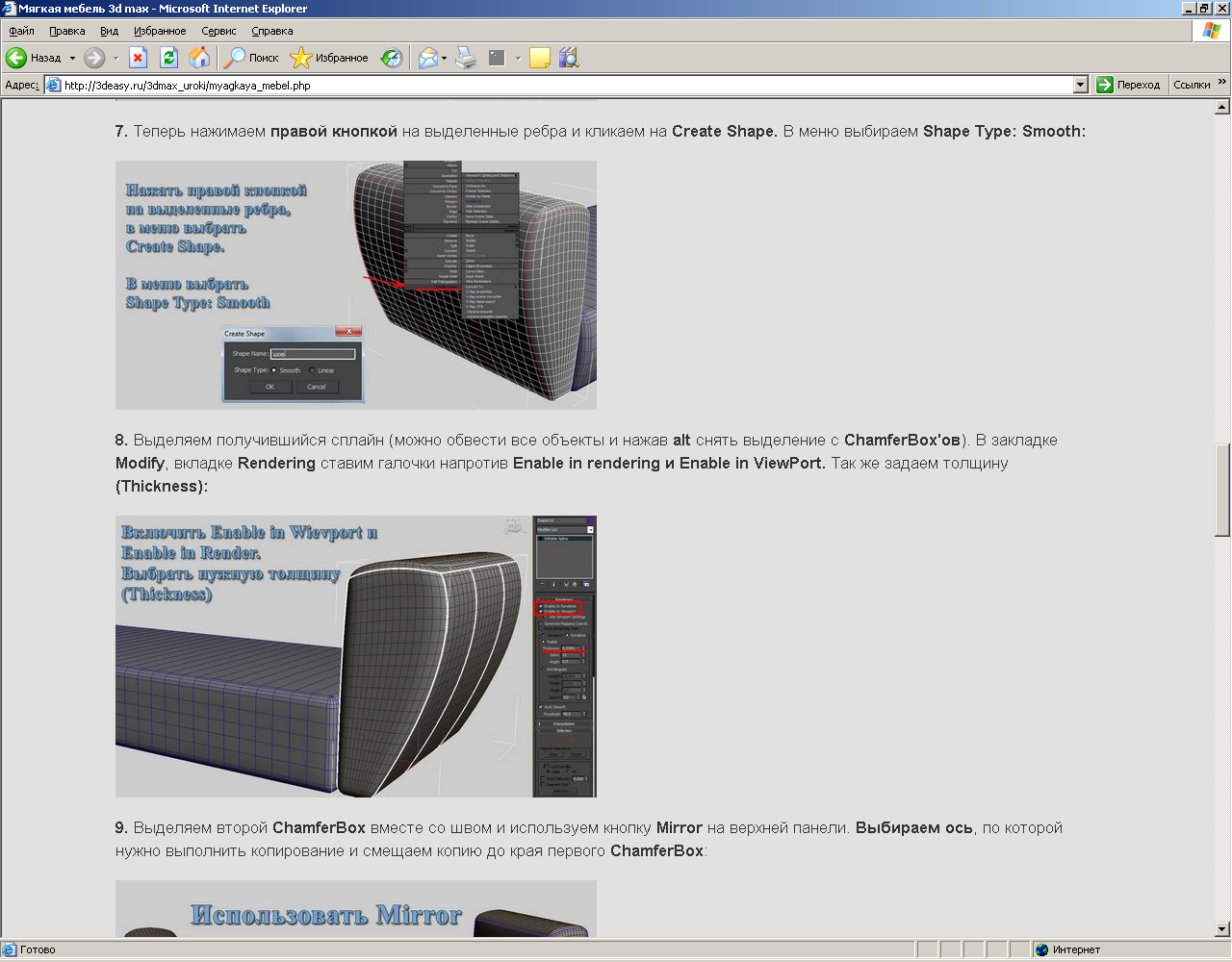Print the page with printer icon
Image resolution: width=1232 pixels, height=962 pixels.
click(466, 58)
